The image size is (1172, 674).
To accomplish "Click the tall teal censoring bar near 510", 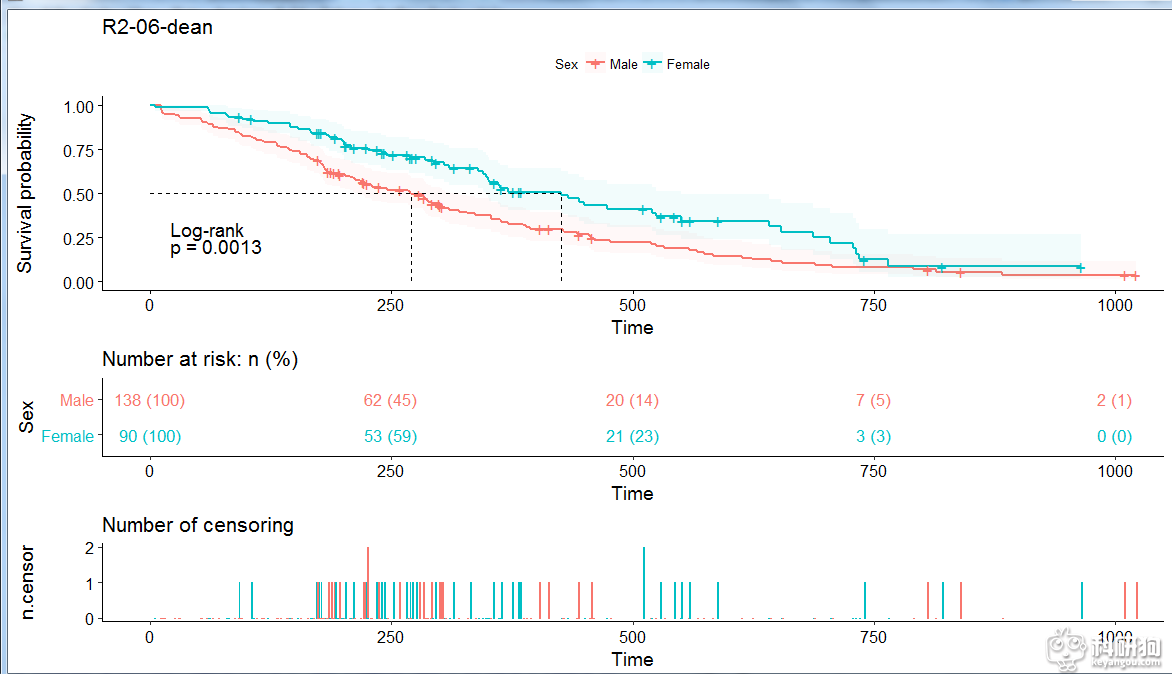I will pyautogui.click(x=644, y=583).
